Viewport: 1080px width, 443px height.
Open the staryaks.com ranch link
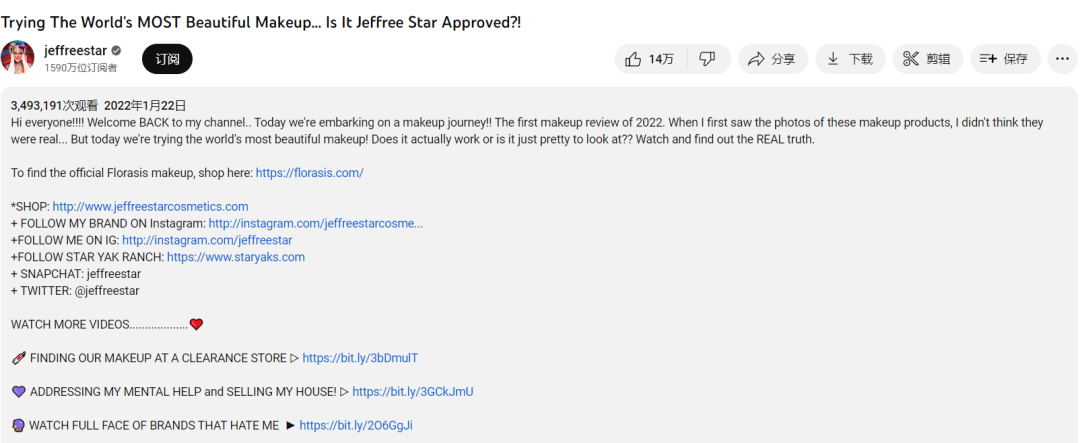click(235, 257)
